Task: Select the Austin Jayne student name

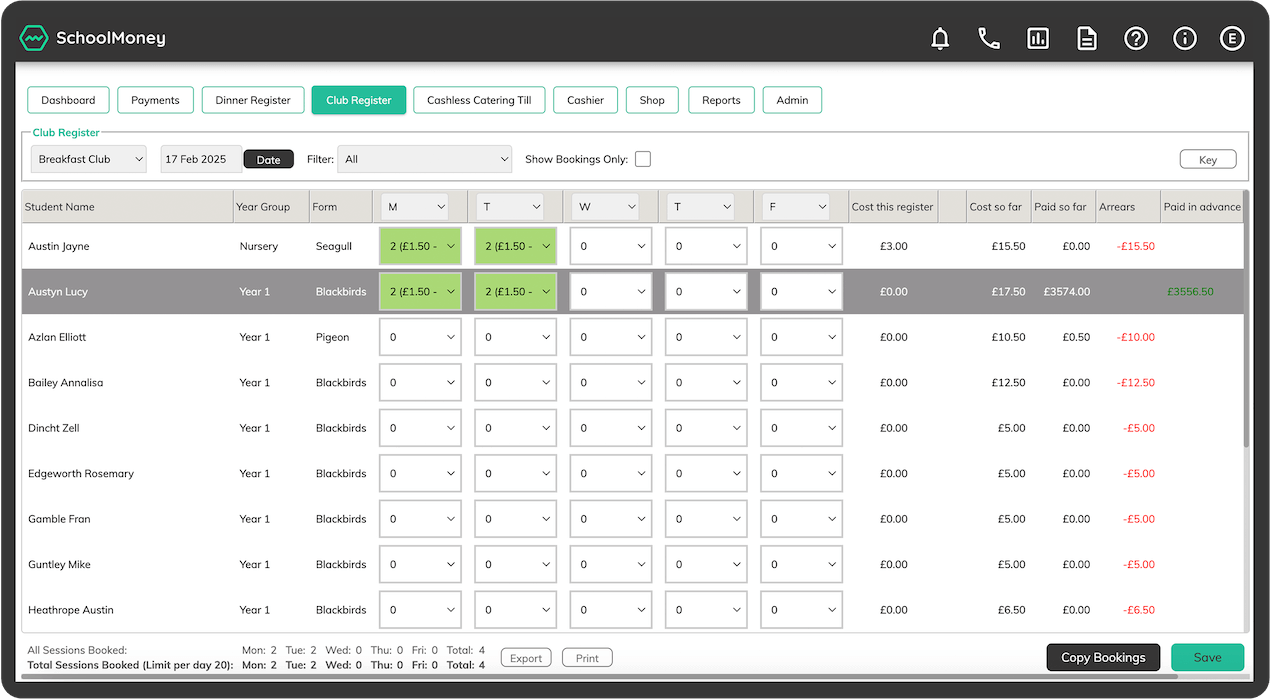Action: [x=59, y=246]
